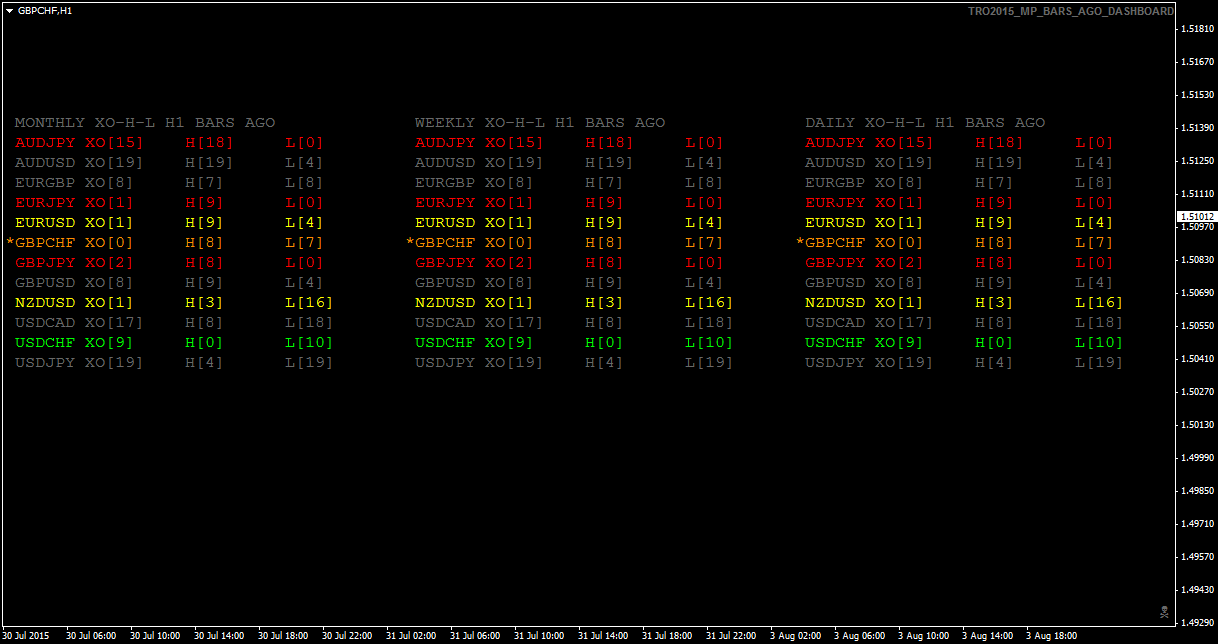The image size is (1218, 644).
Task: Select USDCAD XO[17] in the Daily panel
Action: click(869, 323)
